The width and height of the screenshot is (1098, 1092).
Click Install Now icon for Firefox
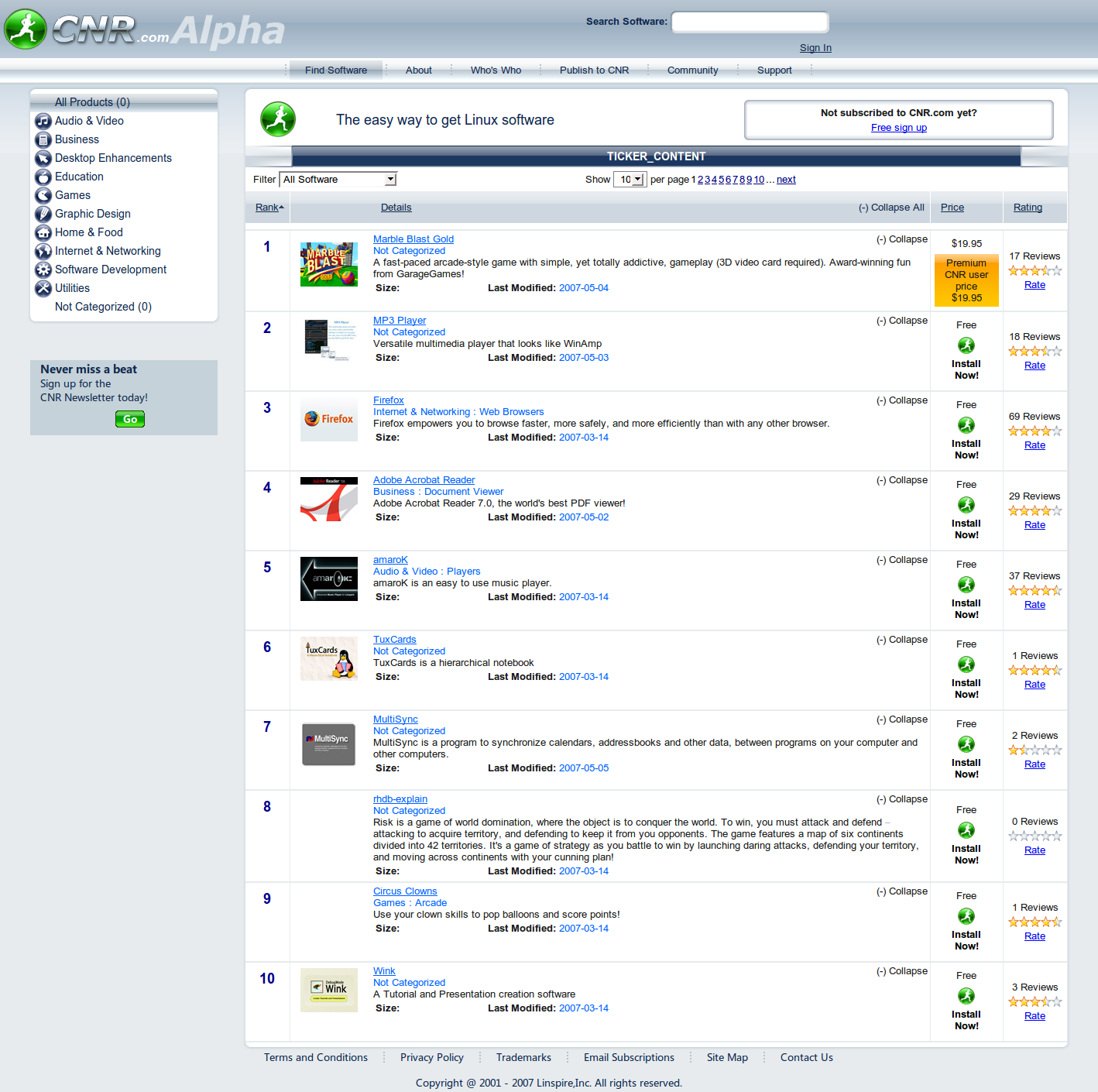pyautogui.click(x=966, y=425)
